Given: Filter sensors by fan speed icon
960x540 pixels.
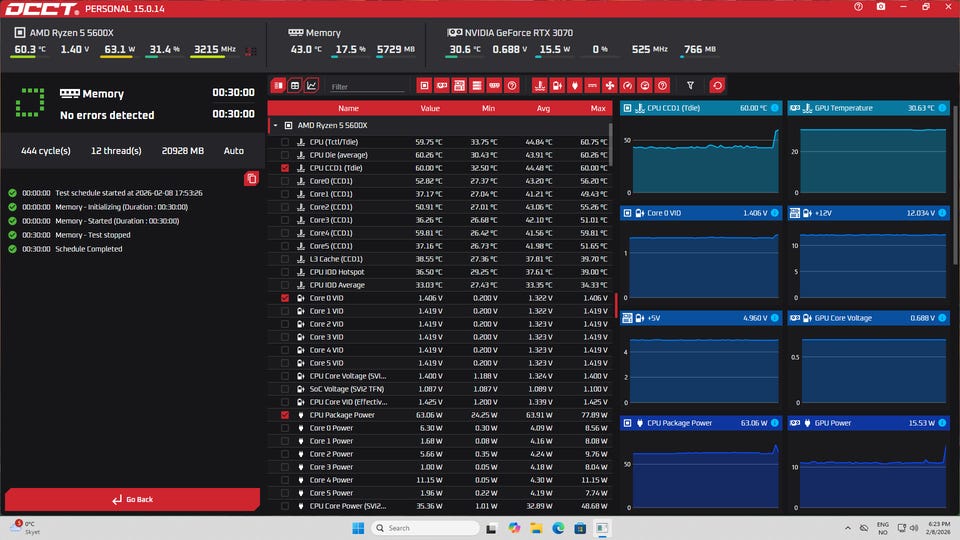Looking at the screenshot, I should 610,86.
